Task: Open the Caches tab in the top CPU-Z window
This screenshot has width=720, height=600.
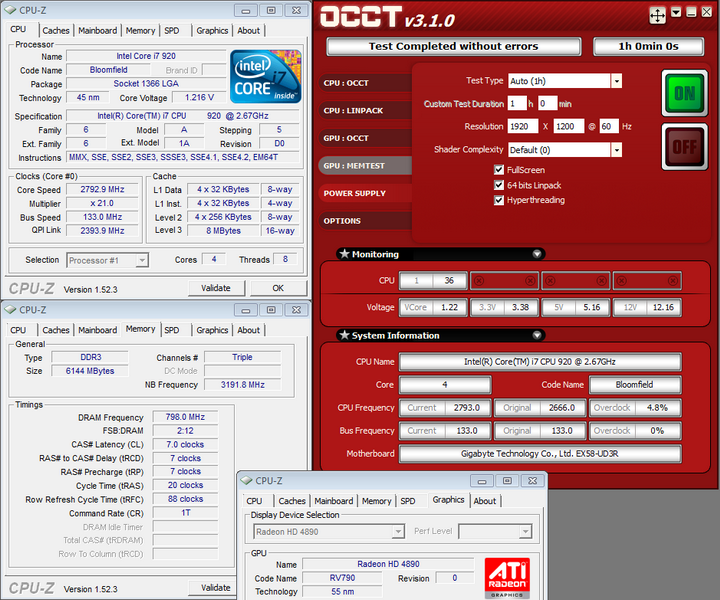Action: click(56, 31)
